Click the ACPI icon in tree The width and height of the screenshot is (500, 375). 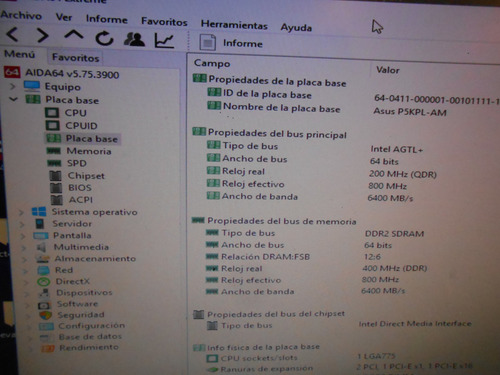click(x=57, y=200)
